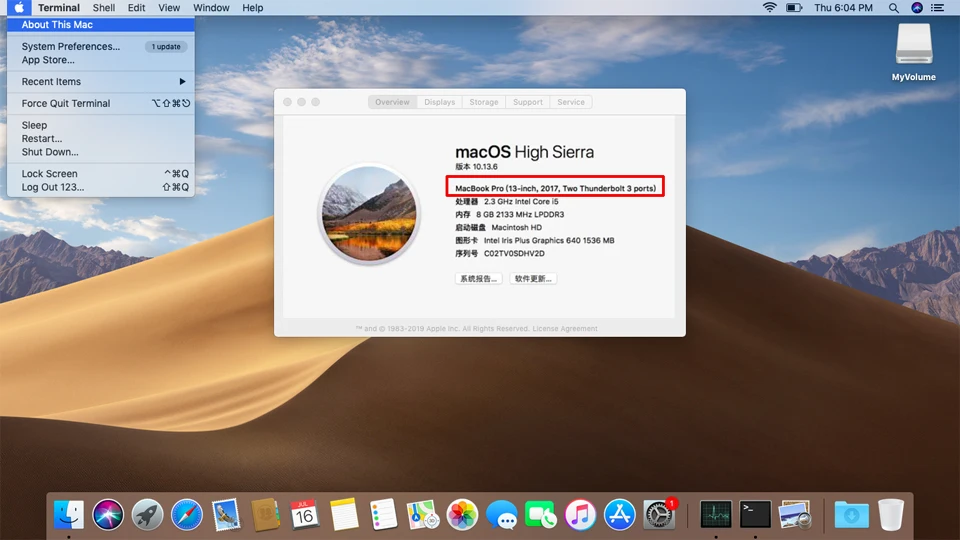Screen dimensions: 960x540
Task: Expand the Recent Items submenu
Action: [100, 82]
